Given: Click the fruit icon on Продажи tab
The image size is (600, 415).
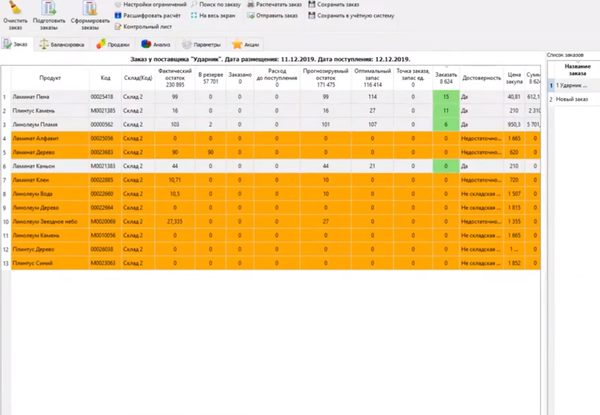Looking at the screenshot, I should tap(101, 44).
